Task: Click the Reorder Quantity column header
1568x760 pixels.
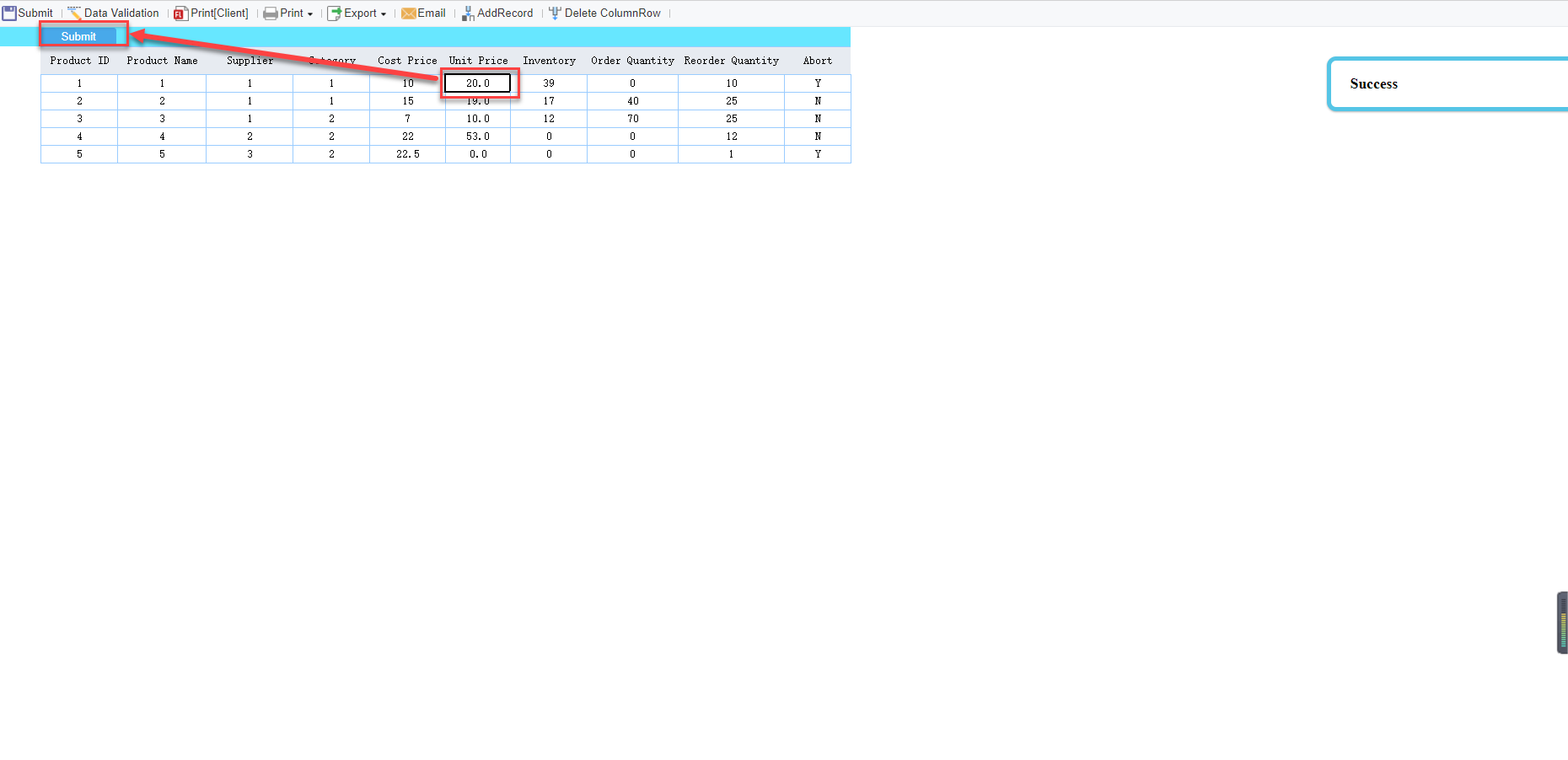Action: [732, 61]
